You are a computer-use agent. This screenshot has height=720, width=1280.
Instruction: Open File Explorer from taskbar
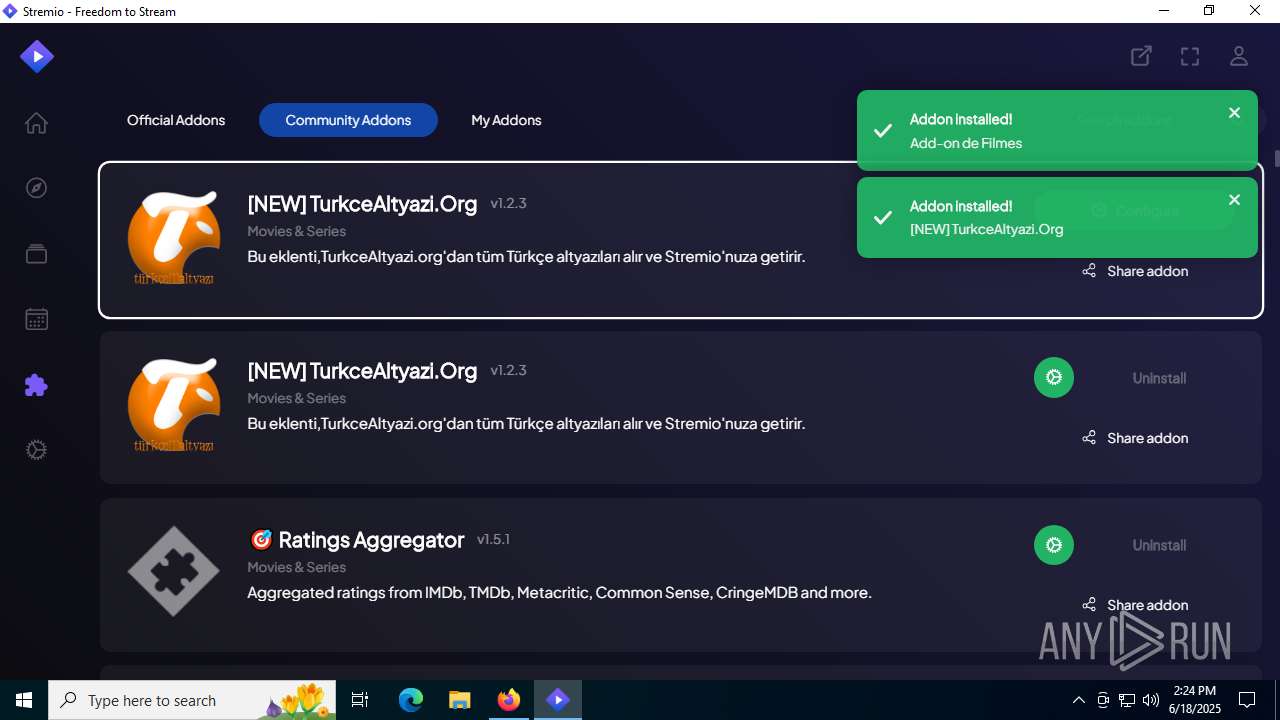(459, 700)
